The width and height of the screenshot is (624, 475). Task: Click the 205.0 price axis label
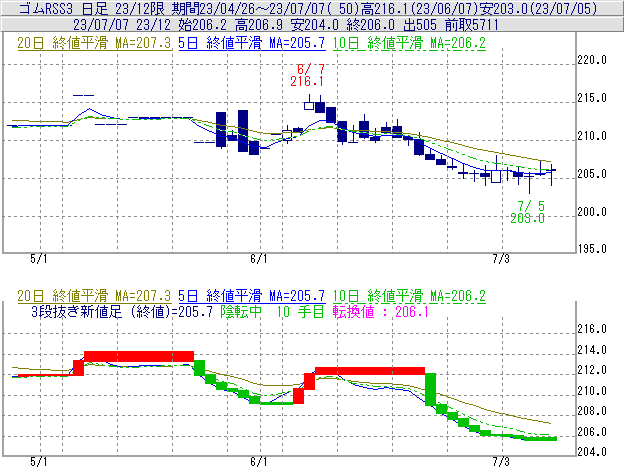pyautogui.click(x=592, y=174)
